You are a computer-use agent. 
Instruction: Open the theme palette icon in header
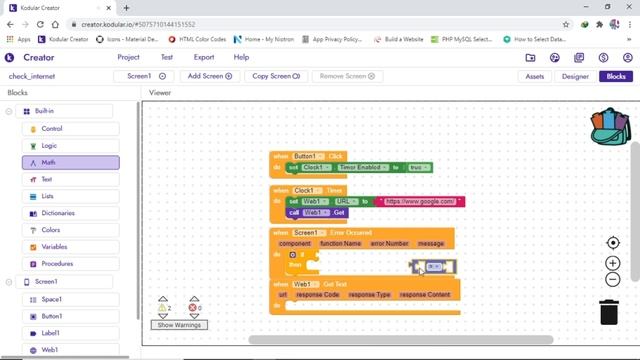tap(554, 58)
